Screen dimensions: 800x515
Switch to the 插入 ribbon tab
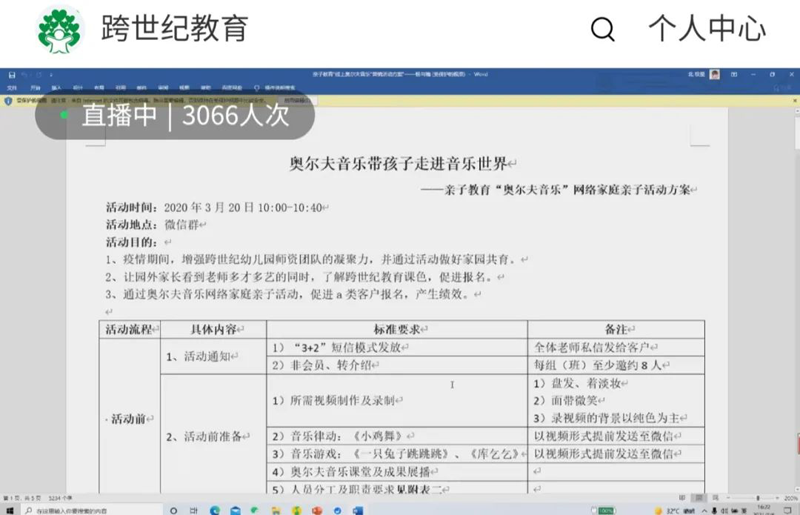pyautogui.click(x=56, y=88)
